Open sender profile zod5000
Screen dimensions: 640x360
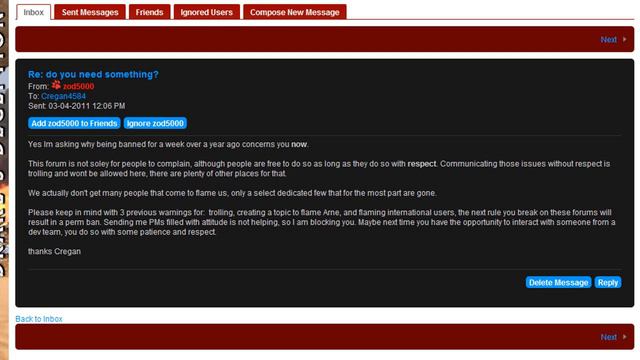click(x=78, y=87)
